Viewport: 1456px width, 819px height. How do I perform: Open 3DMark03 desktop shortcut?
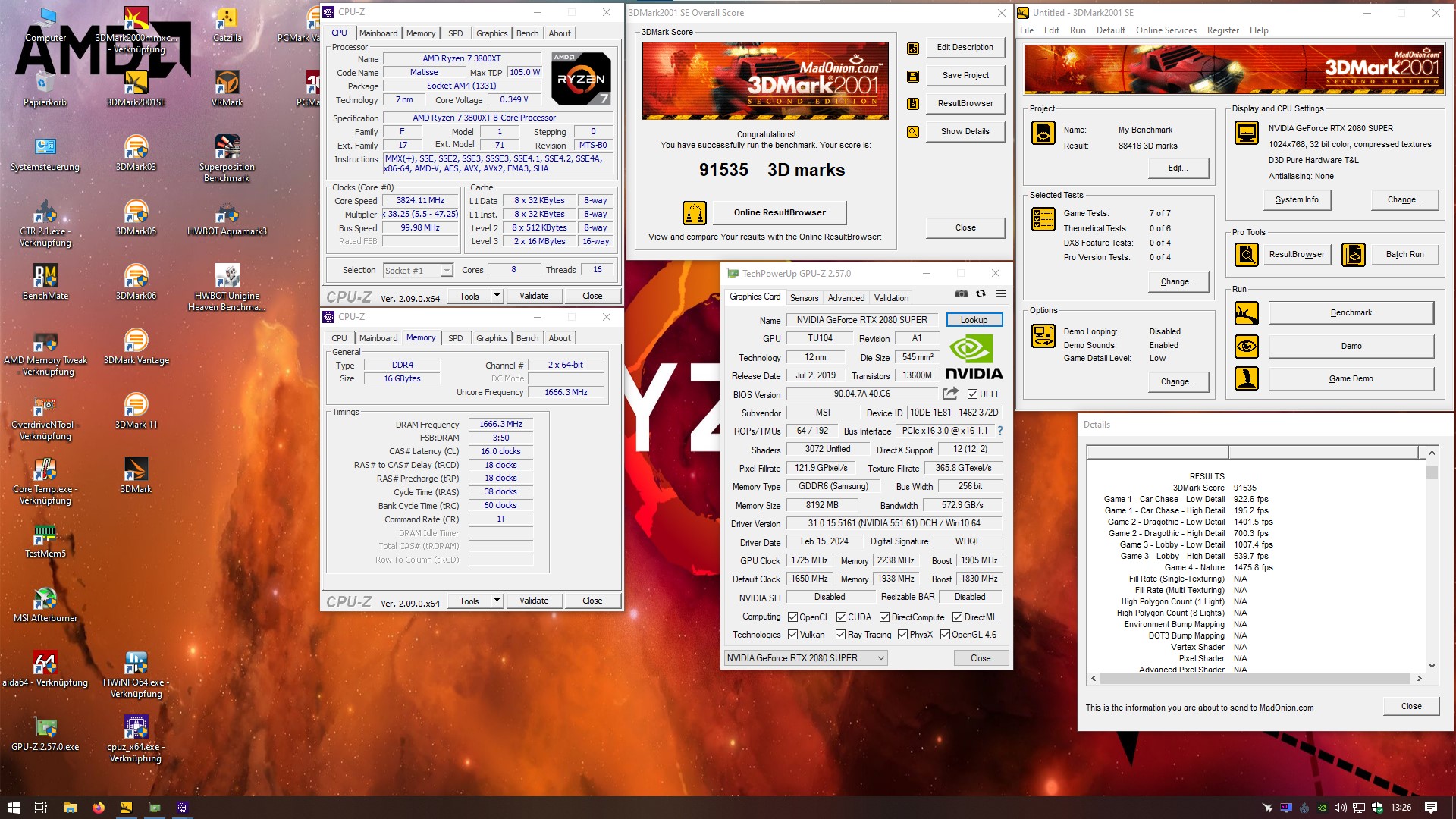point(136,152)
